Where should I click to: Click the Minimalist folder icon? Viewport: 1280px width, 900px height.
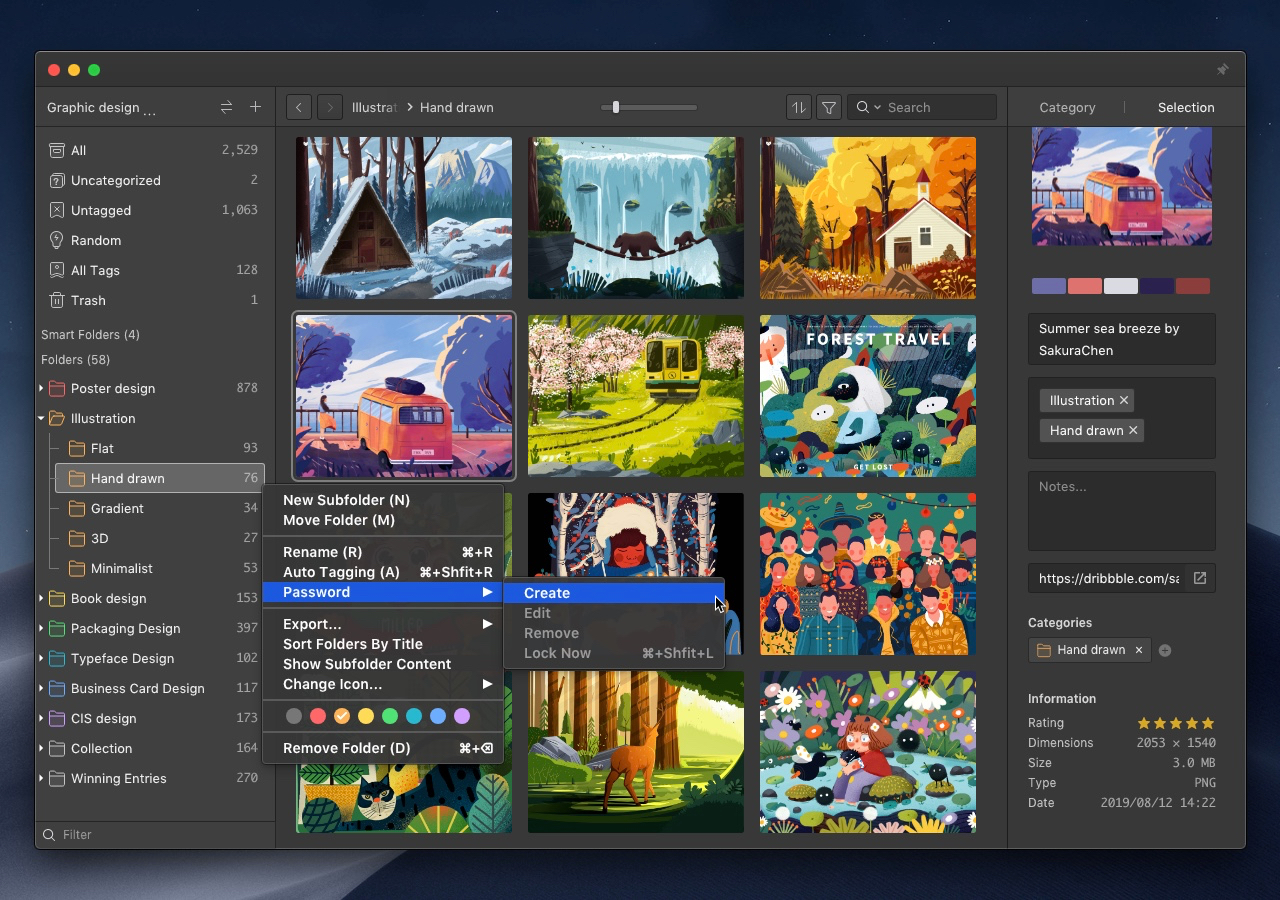coord(77,568)
